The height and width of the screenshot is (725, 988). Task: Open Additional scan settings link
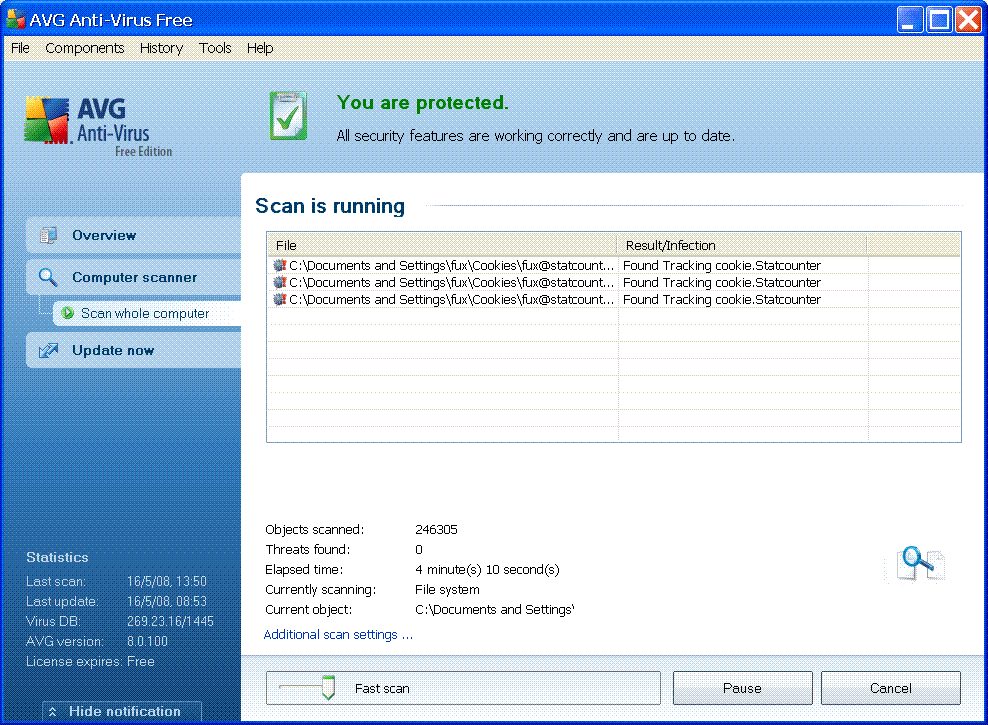[338, 634]
